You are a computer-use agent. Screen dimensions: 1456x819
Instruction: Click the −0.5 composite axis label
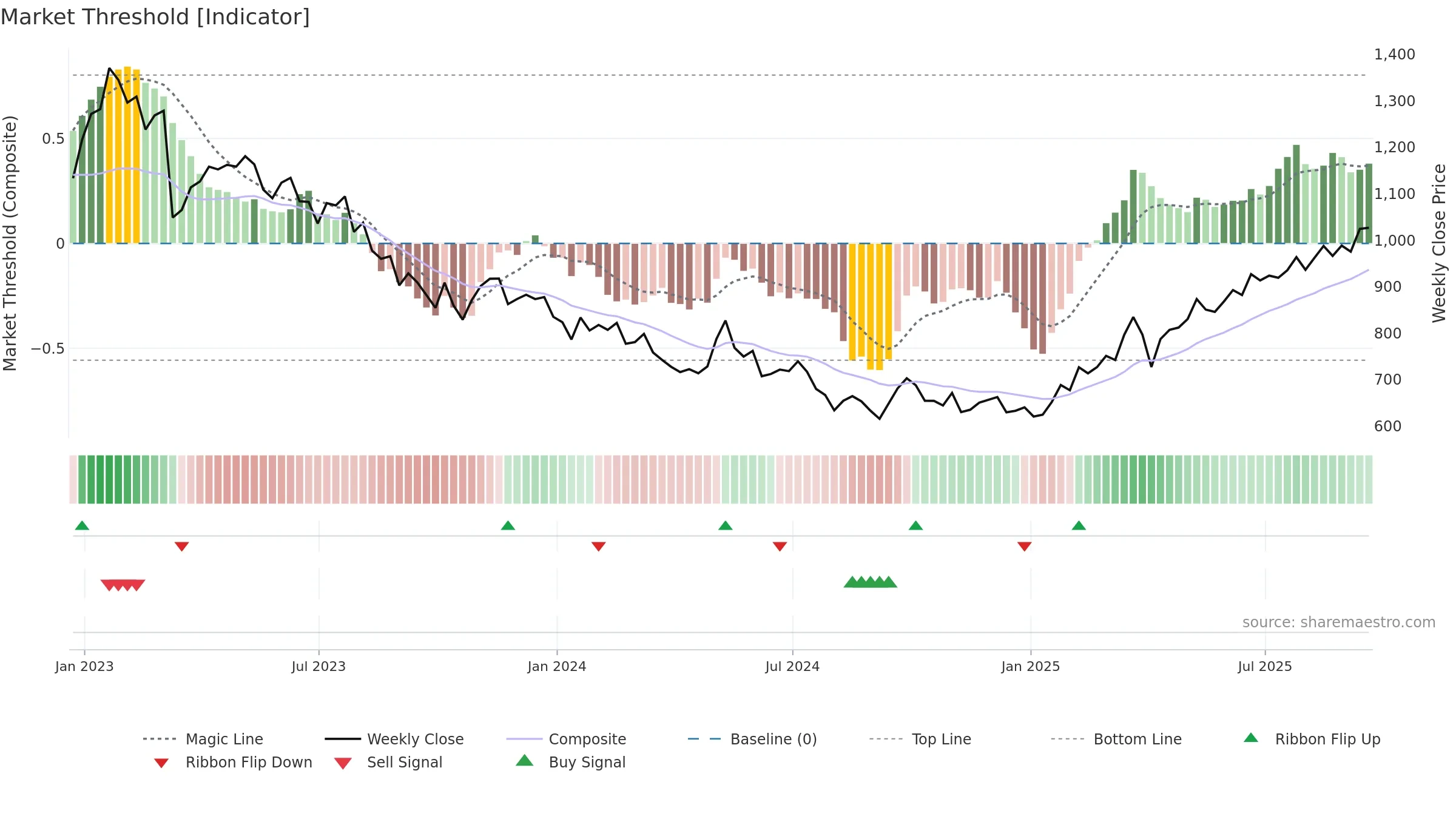click(47, 349)
